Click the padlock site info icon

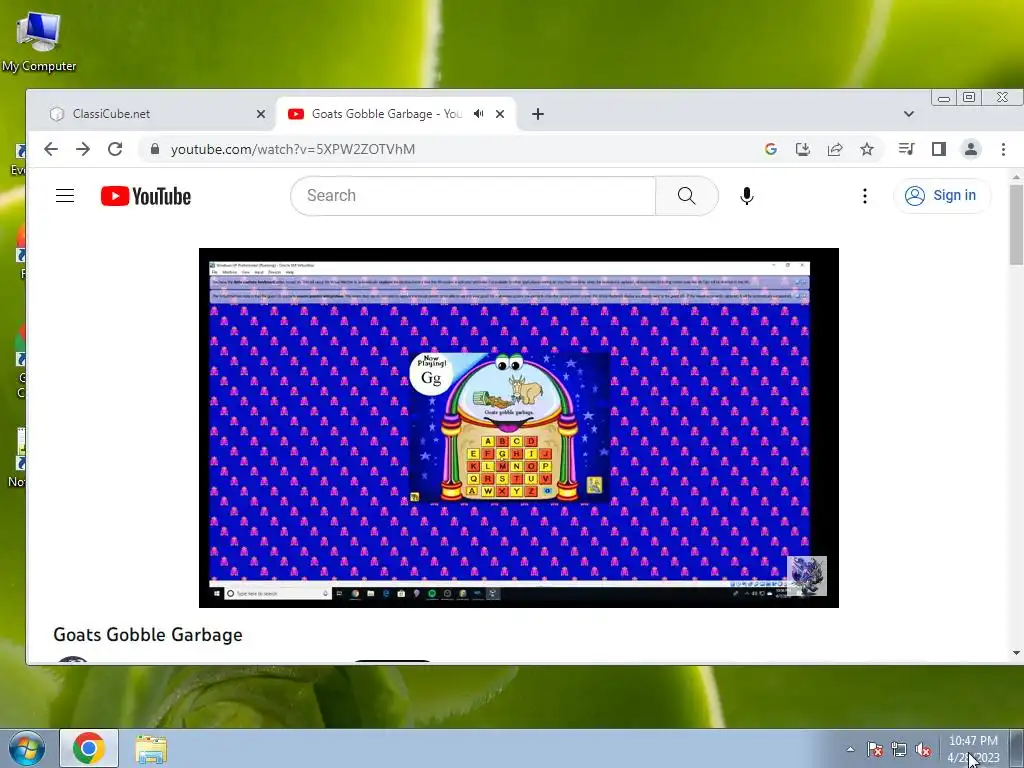tap(155, 149)
